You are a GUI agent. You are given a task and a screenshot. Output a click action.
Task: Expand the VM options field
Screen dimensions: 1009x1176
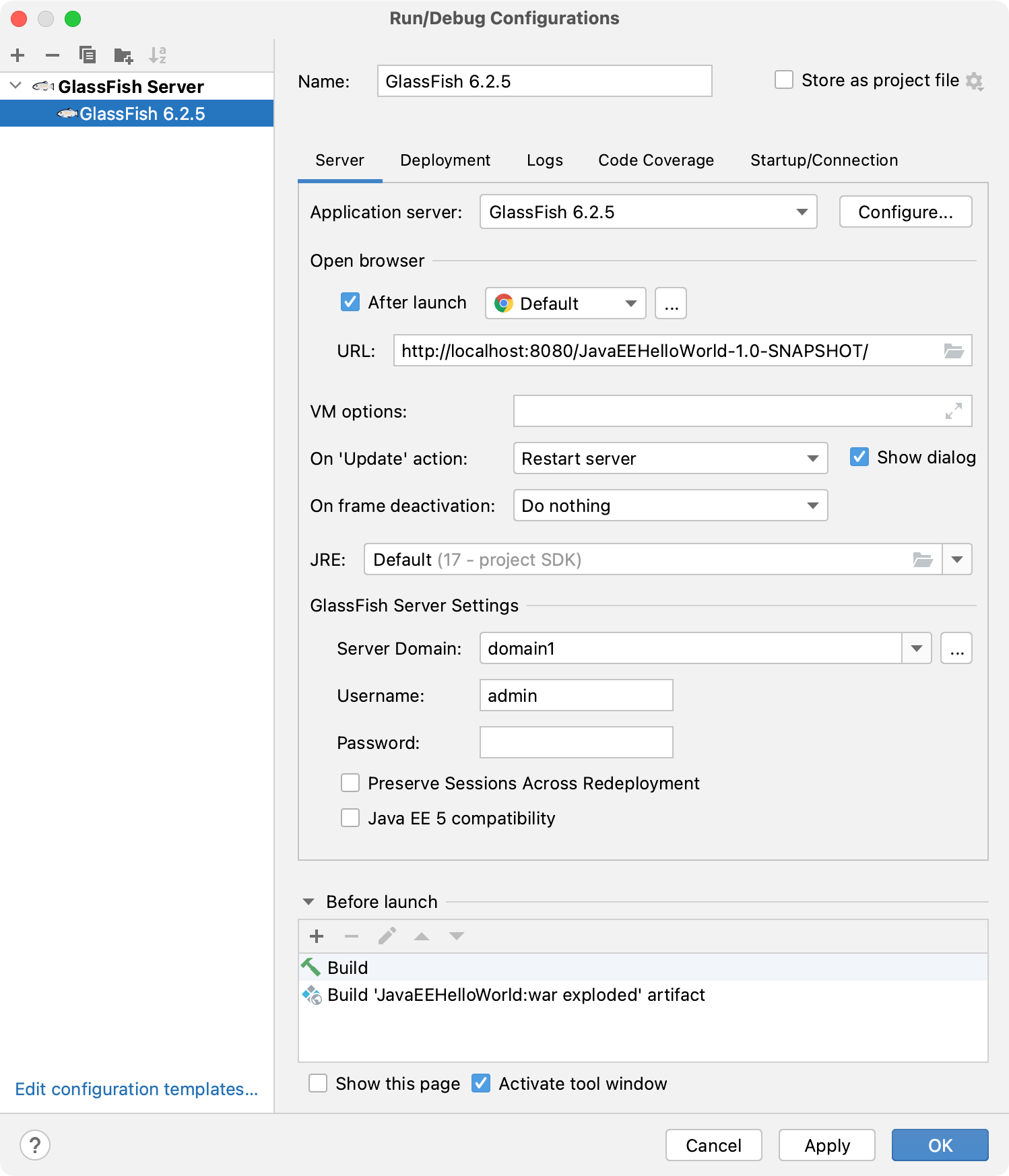coord(954,411)
